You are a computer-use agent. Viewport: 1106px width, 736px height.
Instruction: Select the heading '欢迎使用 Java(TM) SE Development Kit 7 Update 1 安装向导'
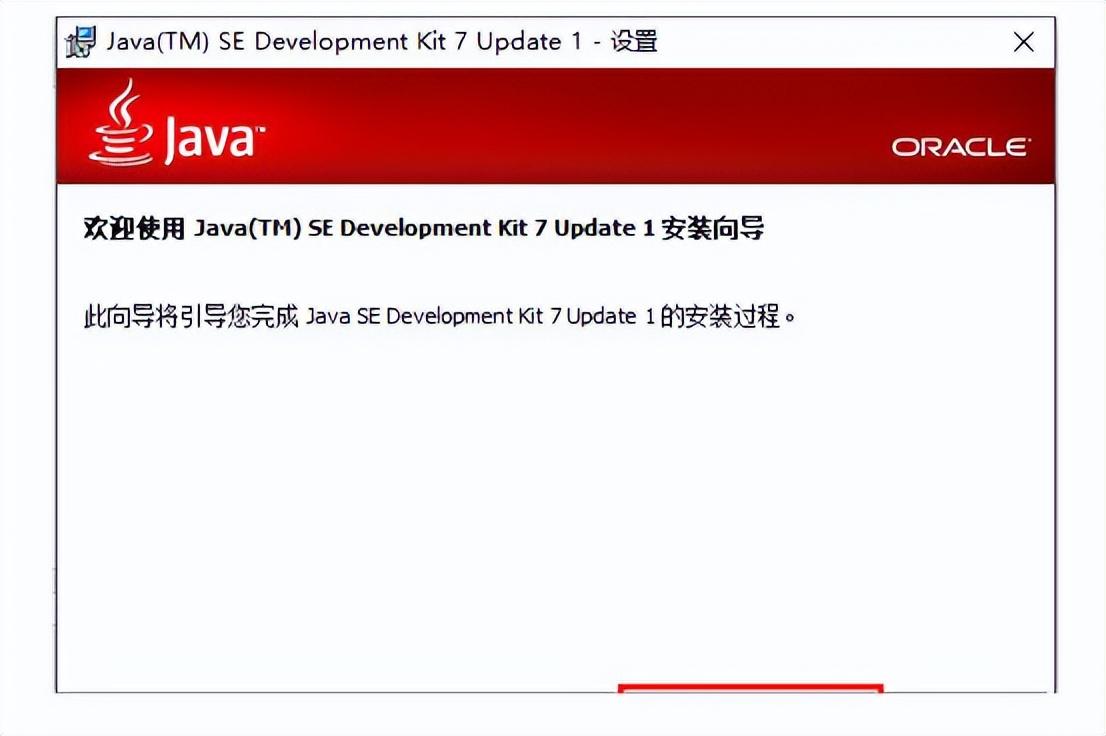(x=423, y=229)
